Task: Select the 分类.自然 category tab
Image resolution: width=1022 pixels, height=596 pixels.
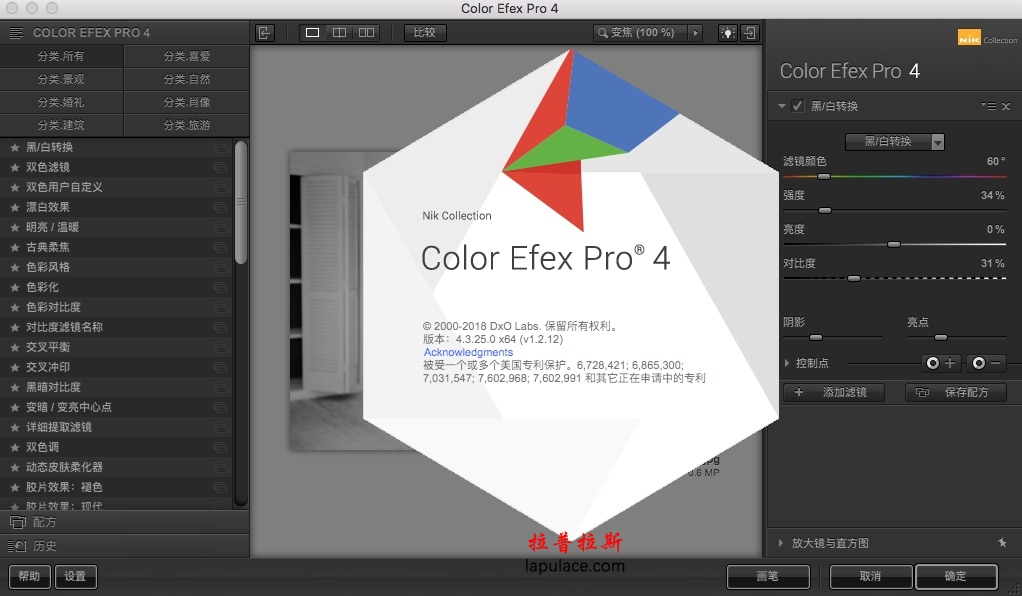Action: click(187, 79)
